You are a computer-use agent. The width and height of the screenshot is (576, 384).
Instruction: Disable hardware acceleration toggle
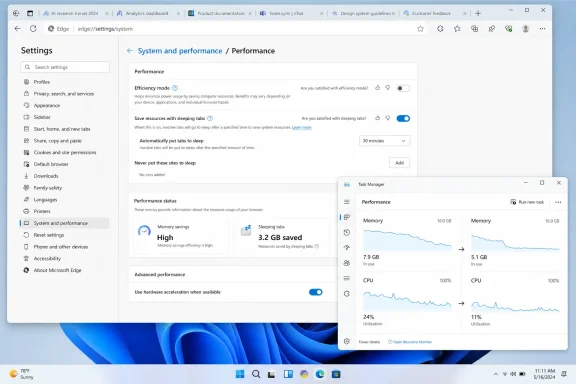coord(316,292)
